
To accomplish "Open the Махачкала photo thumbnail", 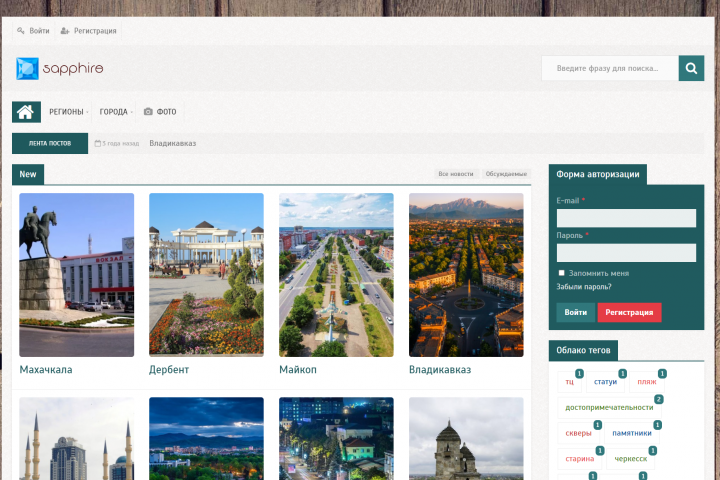I will point(77,275).
